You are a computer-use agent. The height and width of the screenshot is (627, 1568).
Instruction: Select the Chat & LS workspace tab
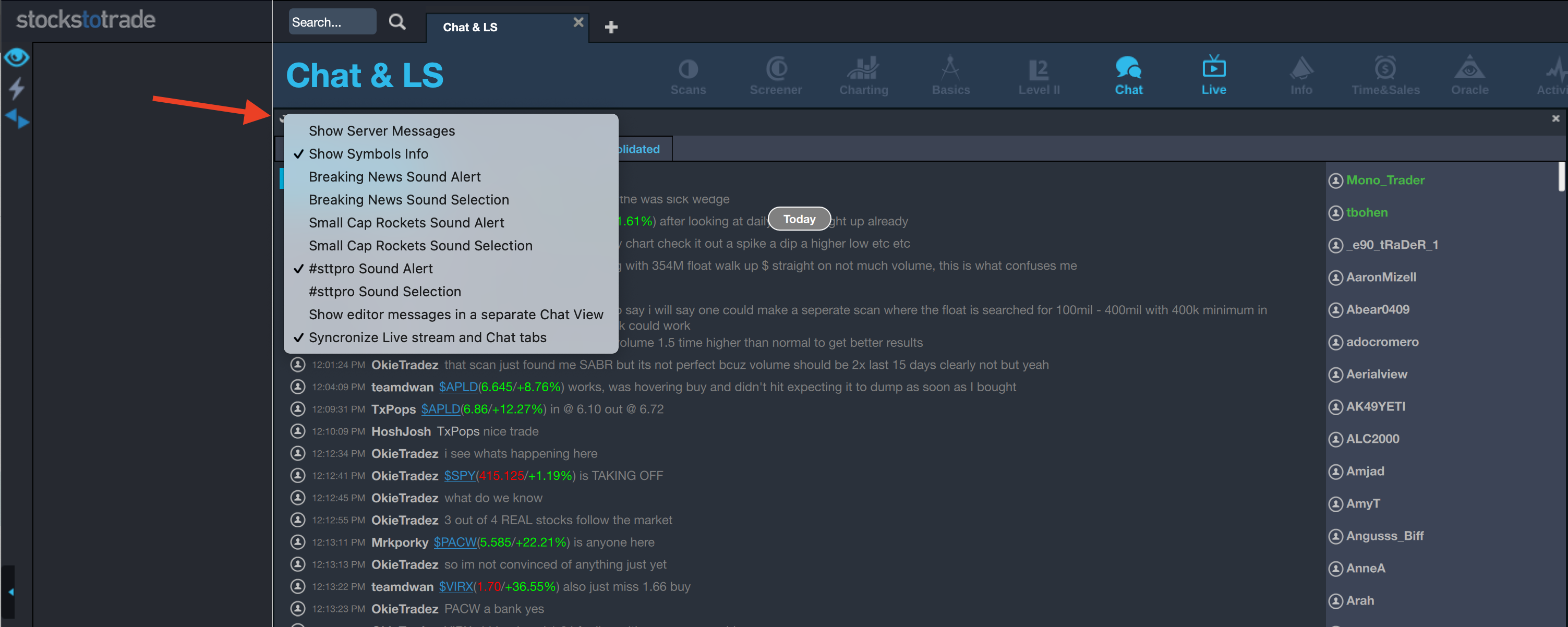click(470, 28)
